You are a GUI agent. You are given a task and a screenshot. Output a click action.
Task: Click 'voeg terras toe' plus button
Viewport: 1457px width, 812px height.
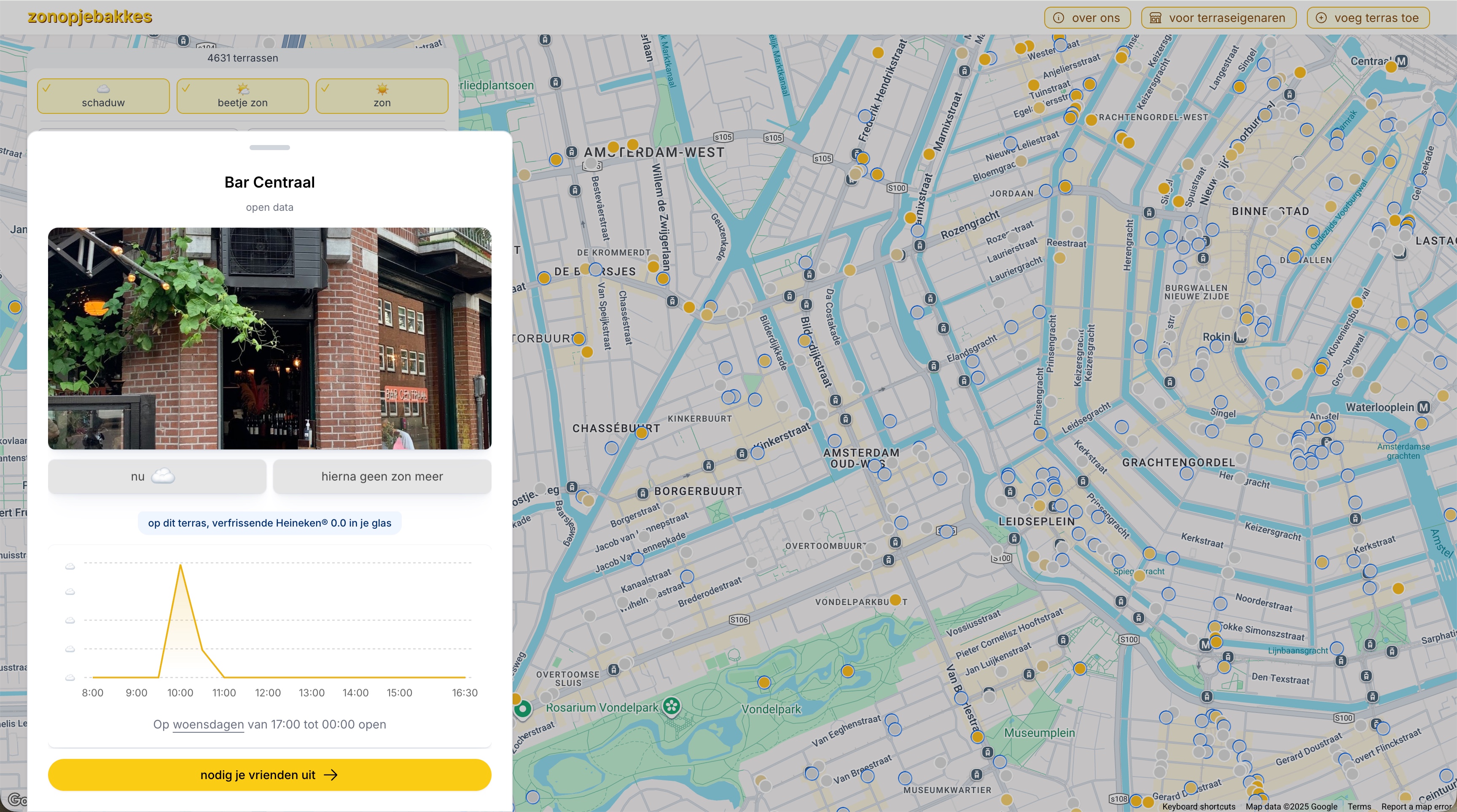(1368, 18)
